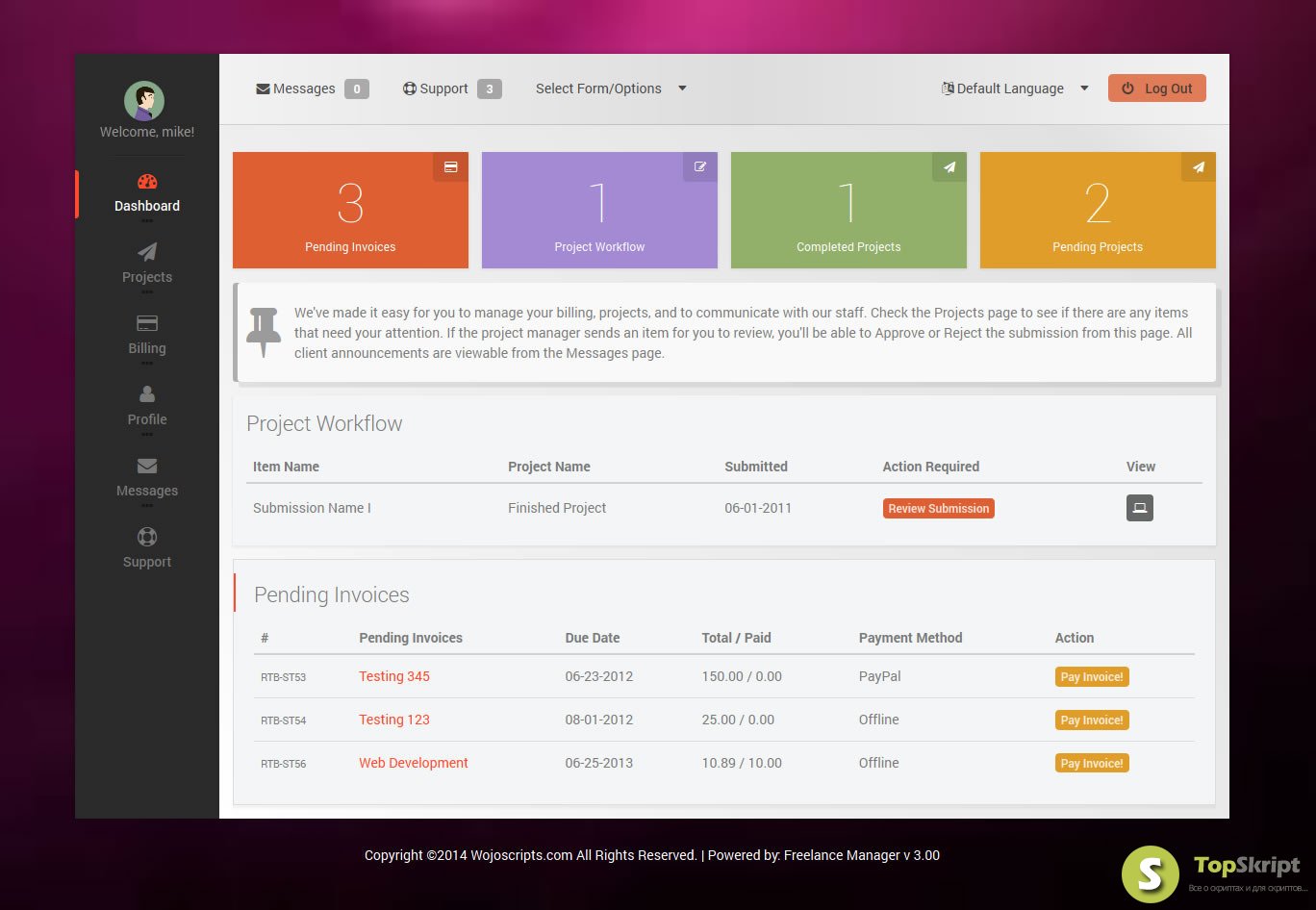Open the Testing 345 invoice link
1316x910 pixels.
tap(394, 676)
